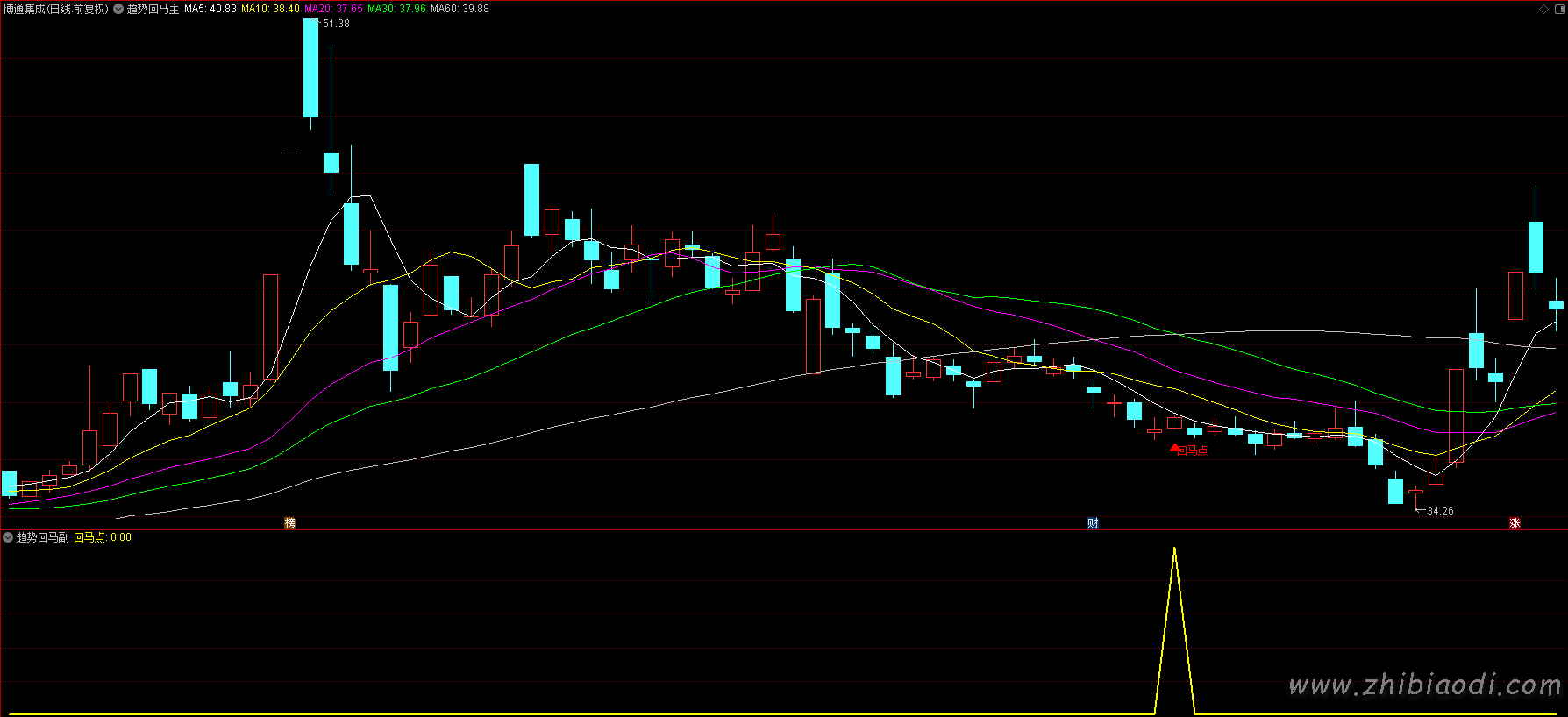Screen dimensions: 1568x717
Task: Click the 趋势回马副 sub-indicator name
Action: (x=42, y=537)
